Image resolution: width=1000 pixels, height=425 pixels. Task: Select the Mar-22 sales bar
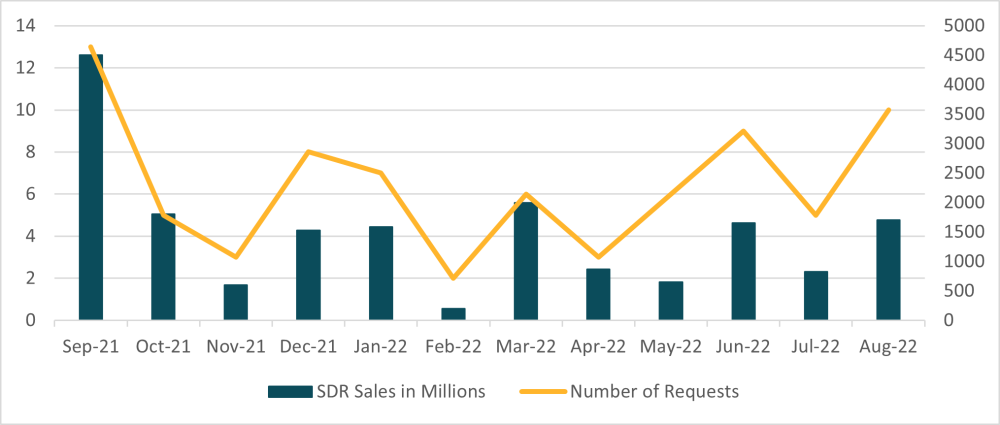pos(526,262)
